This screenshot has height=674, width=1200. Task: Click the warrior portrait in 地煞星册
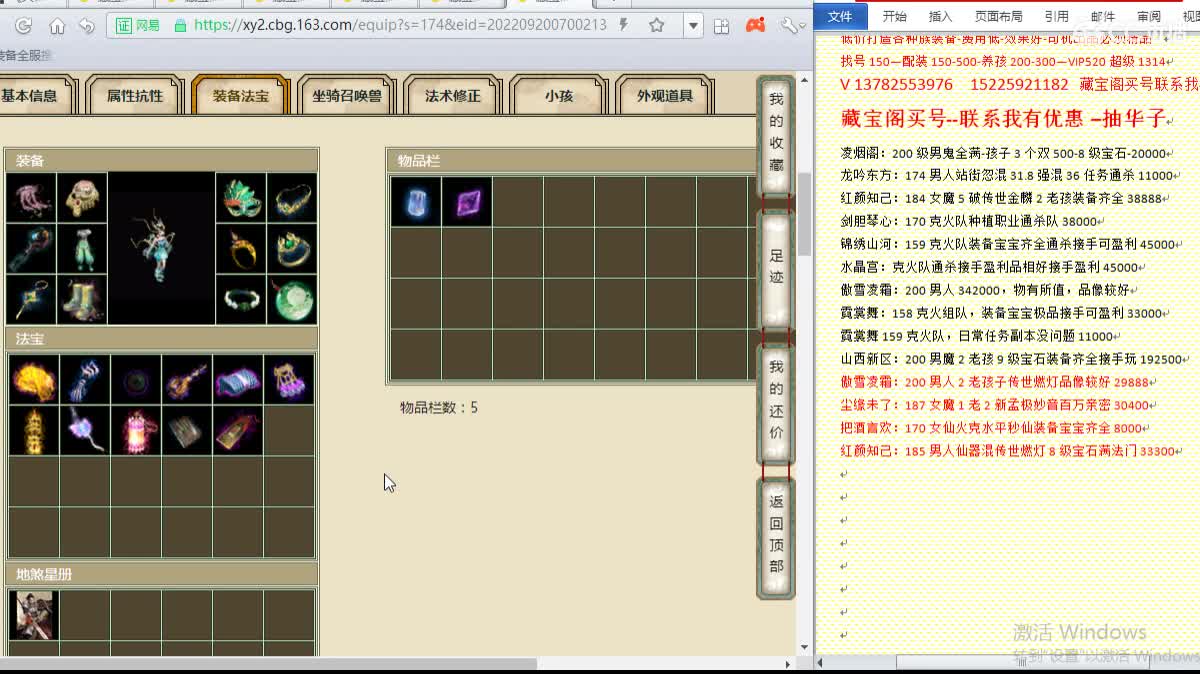coord(34,615)
